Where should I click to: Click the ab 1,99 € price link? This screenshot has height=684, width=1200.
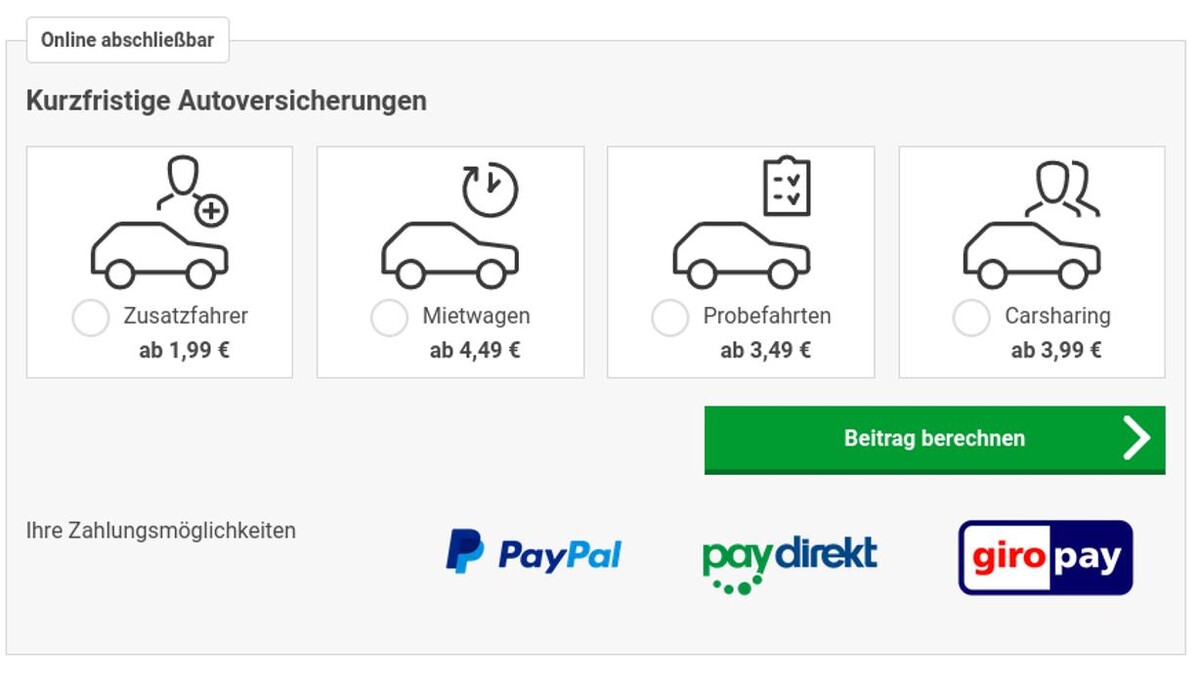coord(186,350)
